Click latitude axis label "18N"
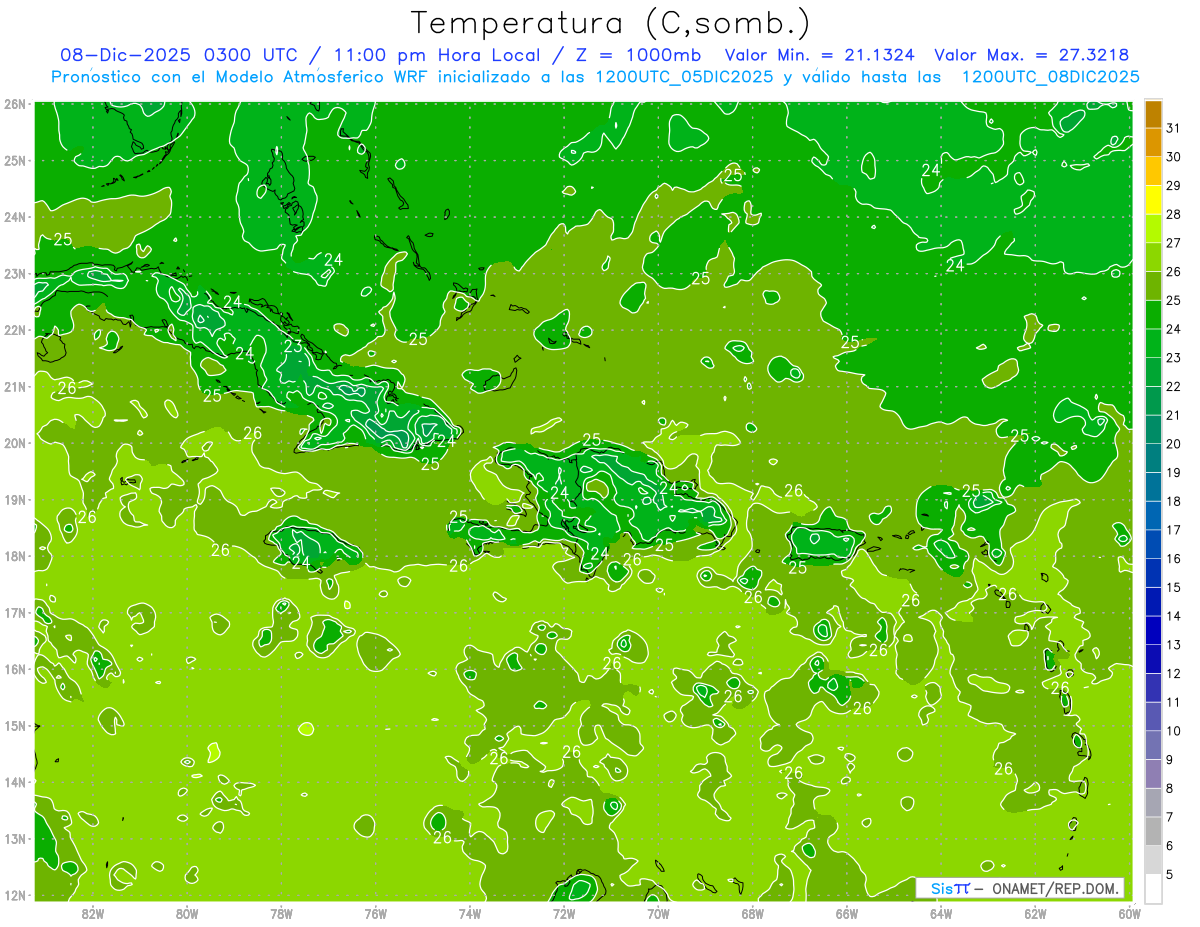 (15, 556)
